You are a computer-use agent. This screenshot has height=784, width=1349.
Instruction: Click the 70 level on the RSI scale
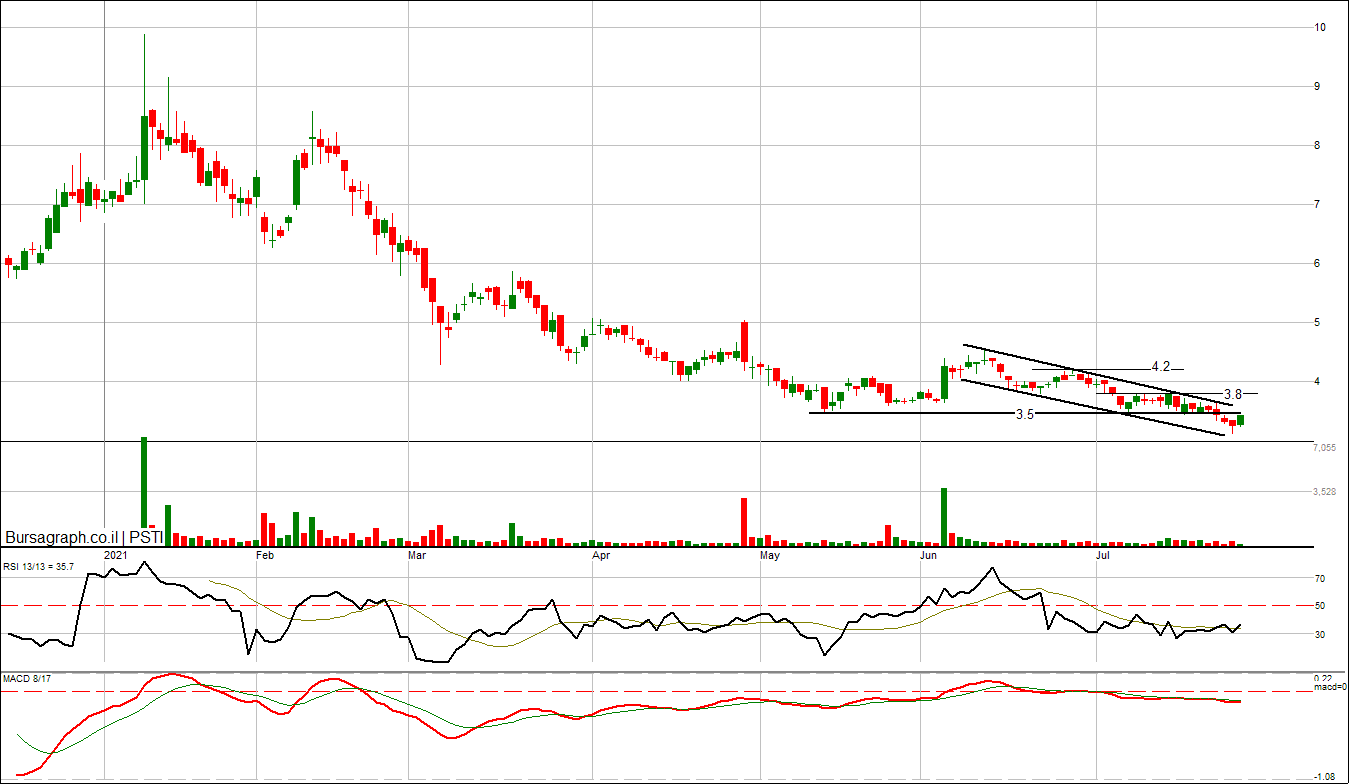coord(1320,579)
